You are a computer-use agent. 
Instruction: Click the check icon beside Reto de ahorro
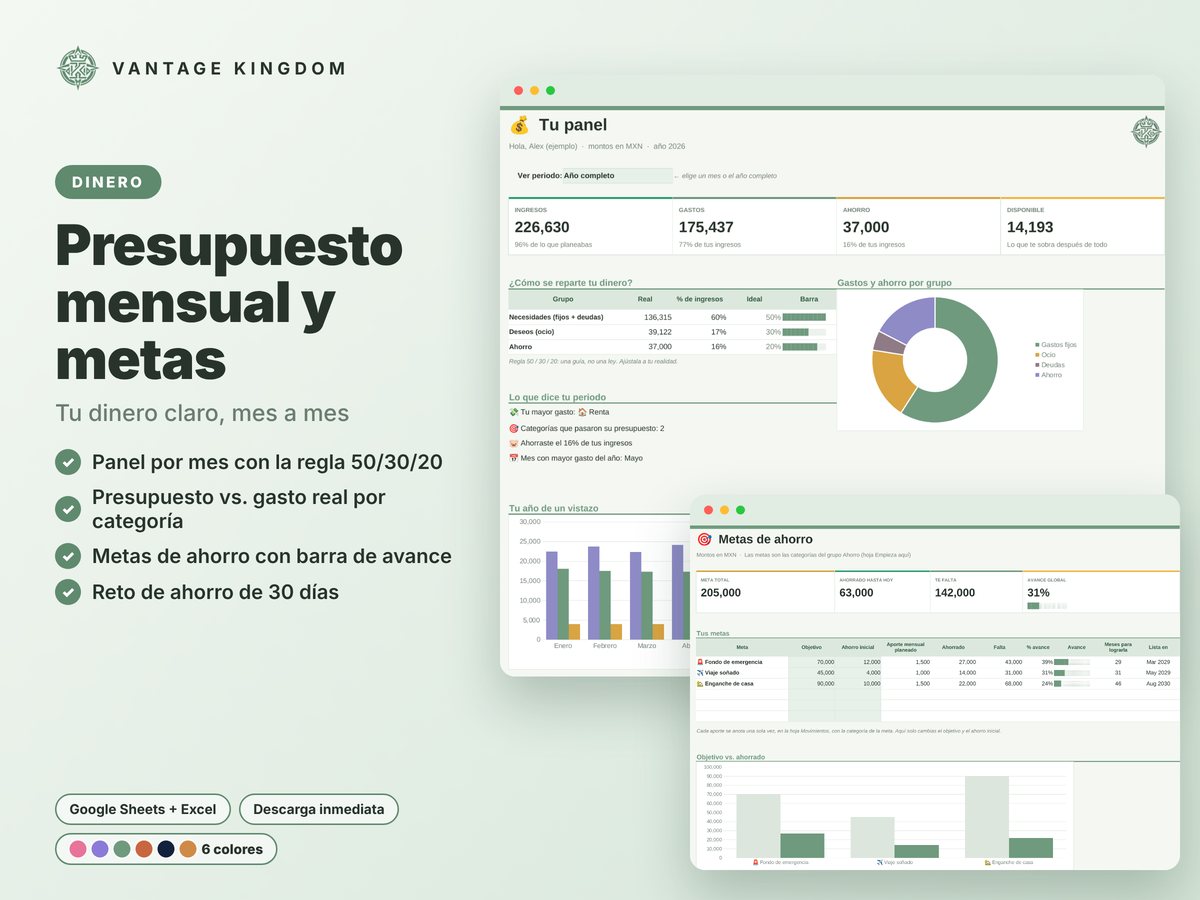[68, 592]
